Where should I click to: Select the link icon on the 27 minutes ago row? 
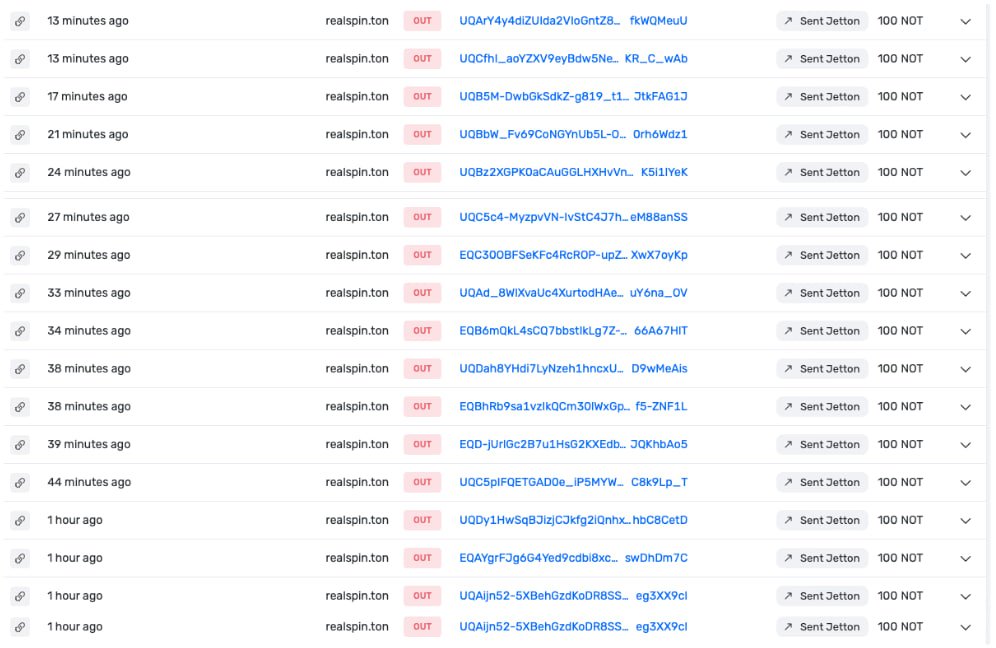point(20,217)
